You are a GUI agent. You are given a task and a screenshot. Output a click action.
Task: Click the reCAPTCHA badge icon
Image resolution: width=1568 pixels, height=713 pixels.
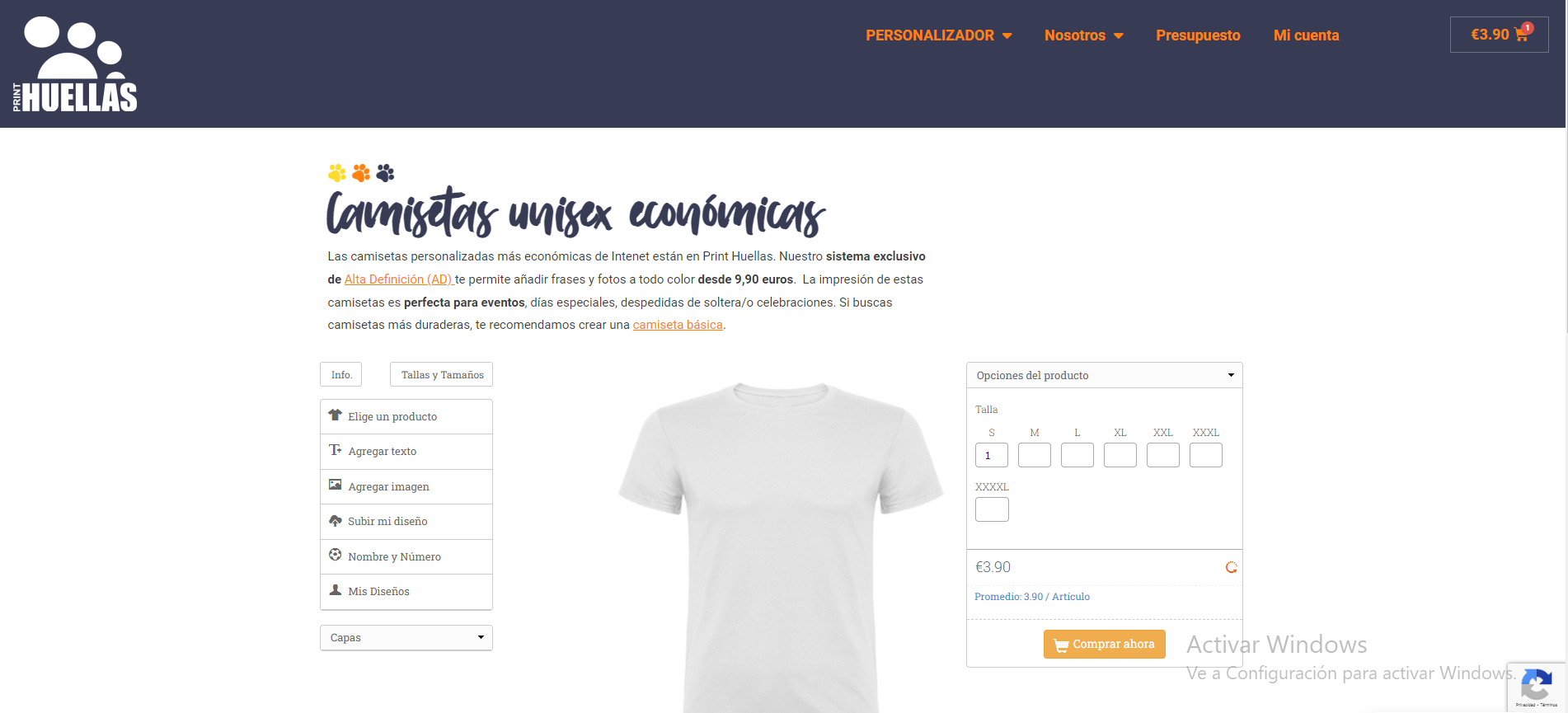1537,686
